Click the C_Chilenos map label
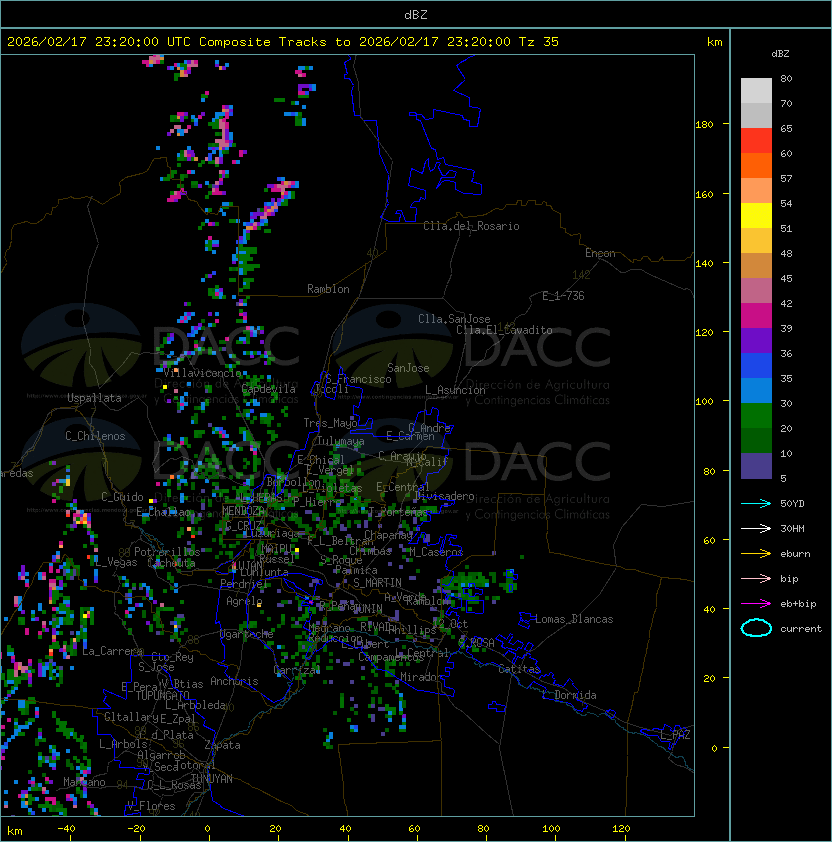Image resolution: width=832 pixels, height=842 pixels. coord(95,436)
